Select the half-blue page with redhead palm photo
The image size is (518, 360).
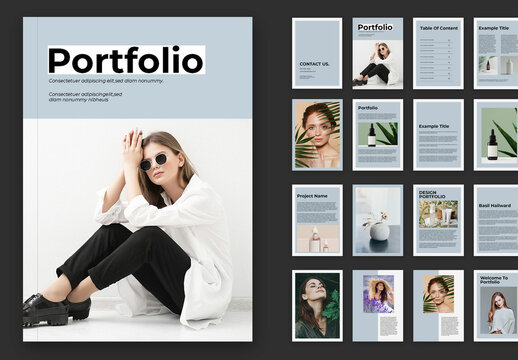(438, 306)
